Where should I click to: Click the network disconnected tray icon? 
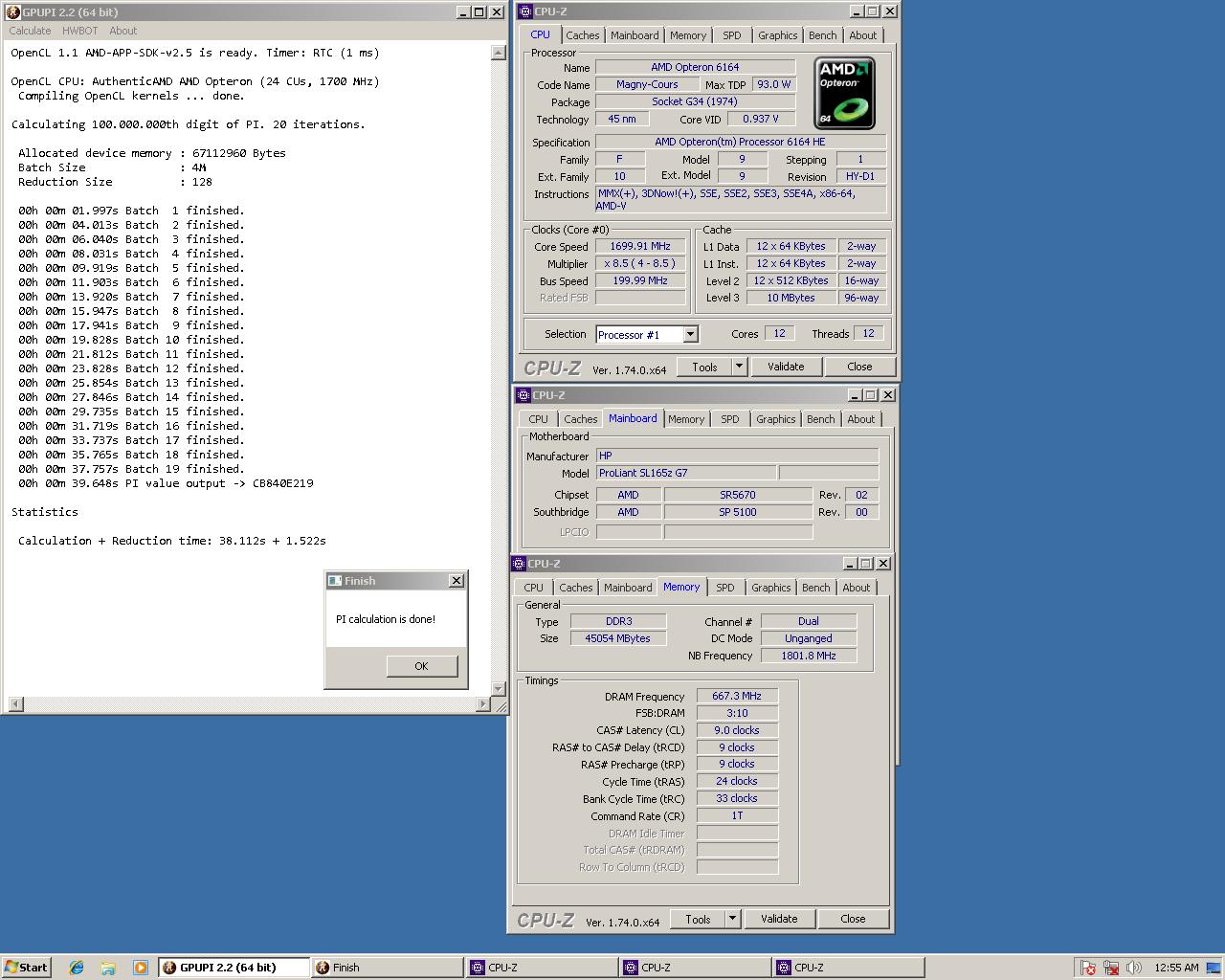[1111, 968]
